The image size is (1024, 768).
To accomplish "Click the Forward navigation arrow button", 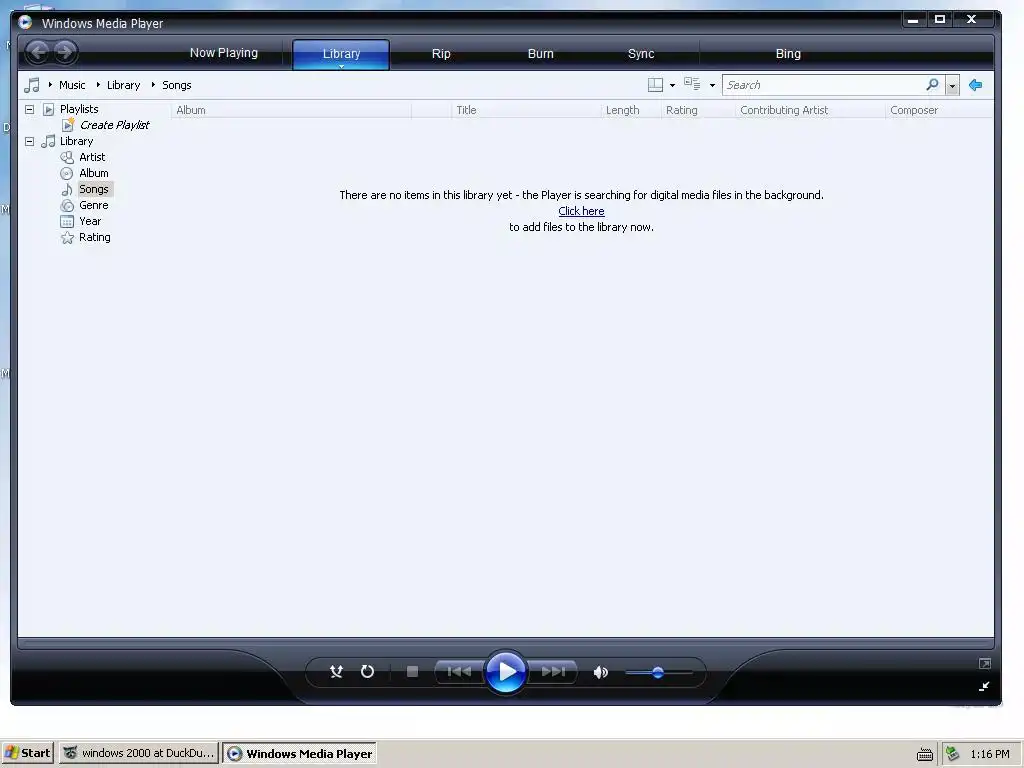I will pos(65,52).
